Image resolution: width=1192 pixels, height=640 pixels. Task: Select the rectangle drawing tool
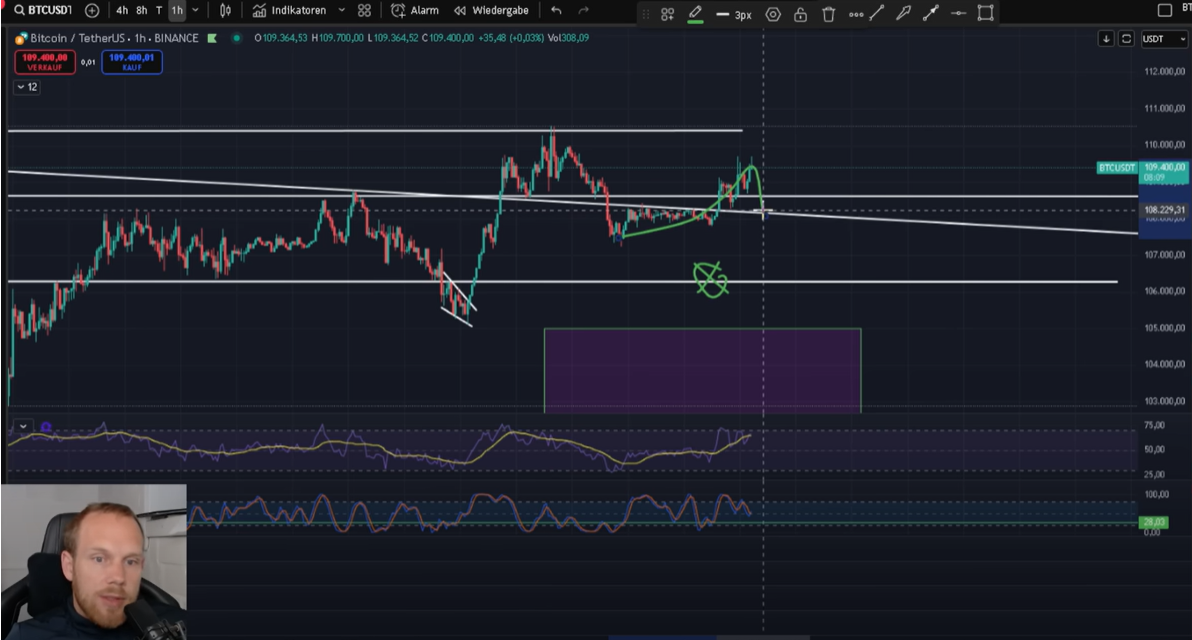click(x=985, y=13)
